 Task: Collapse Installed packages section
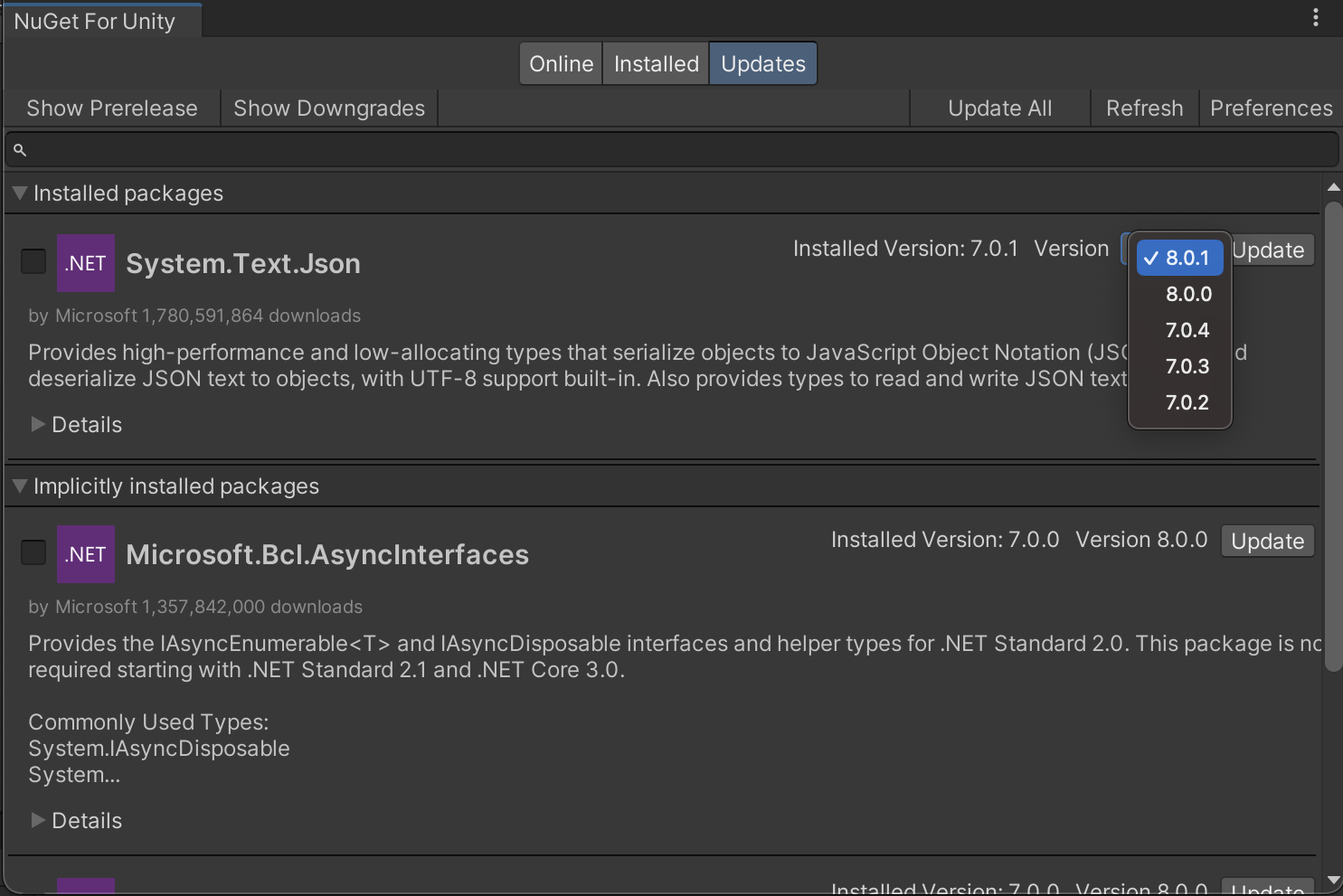pyautogui.click(x=19, y=193)
